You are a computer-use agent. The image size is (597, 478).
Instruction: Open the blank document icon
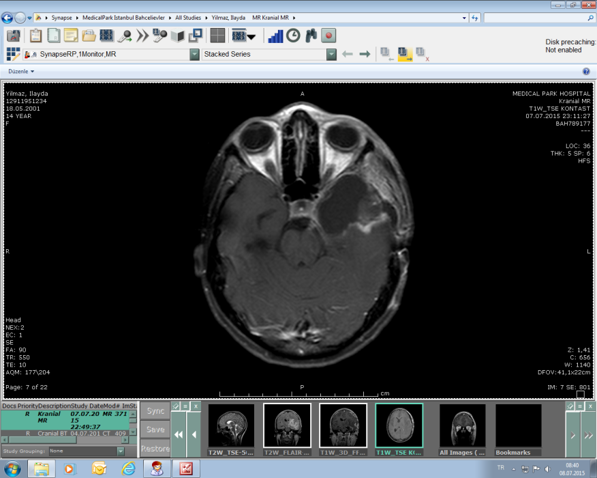pos(54,35)
